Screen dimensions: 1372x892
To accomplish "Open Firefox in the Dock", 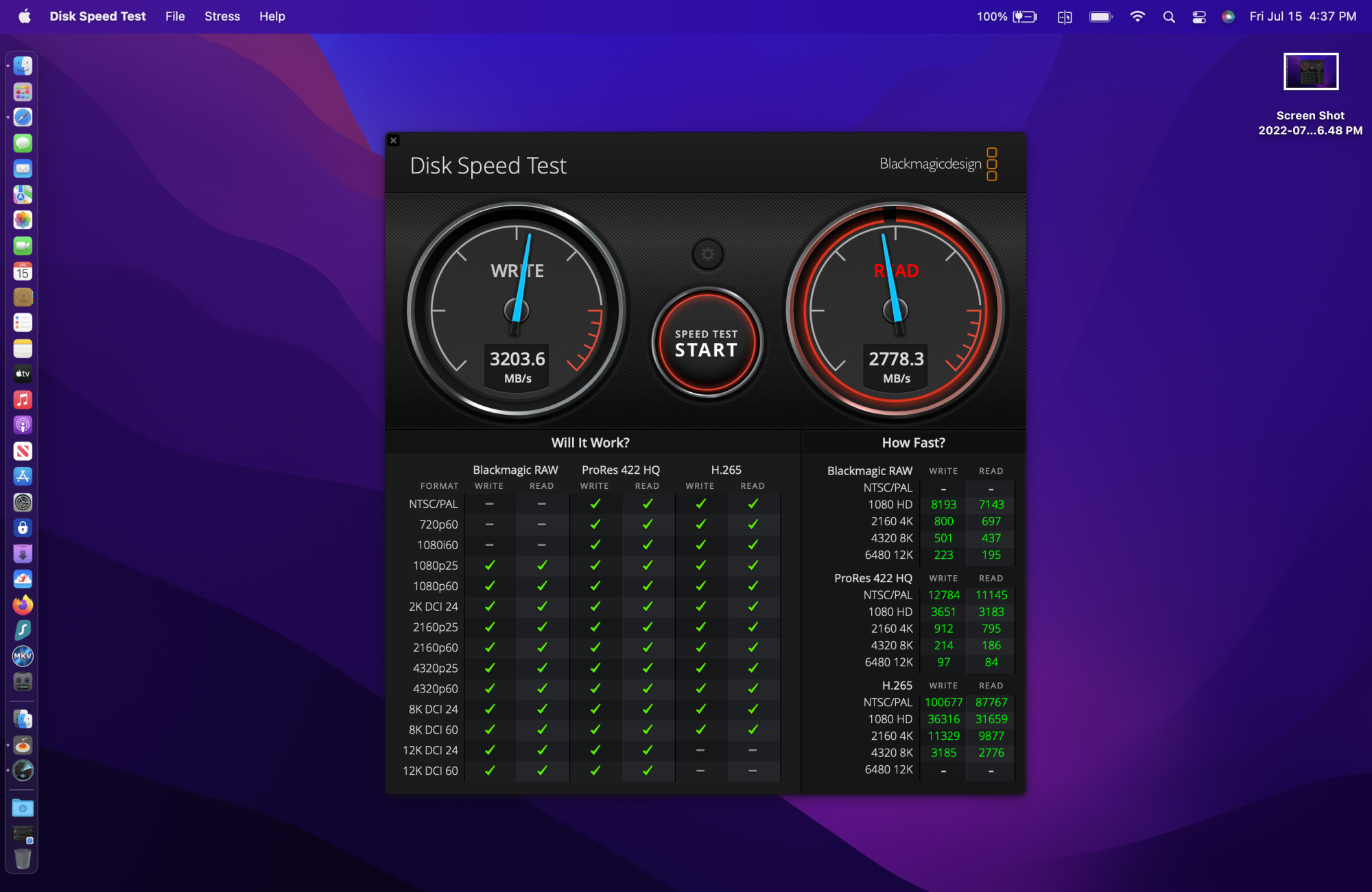I will coord(23,605).
